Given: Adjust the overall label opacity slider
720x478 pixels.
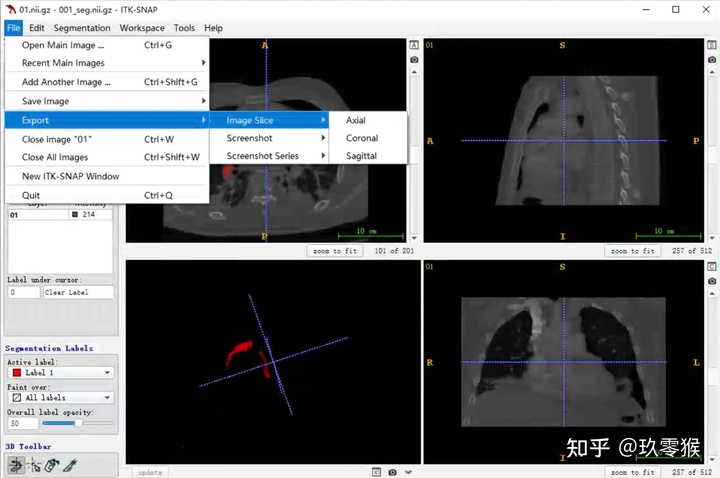Looking at the screenshot, I should [x=78, y=423].
